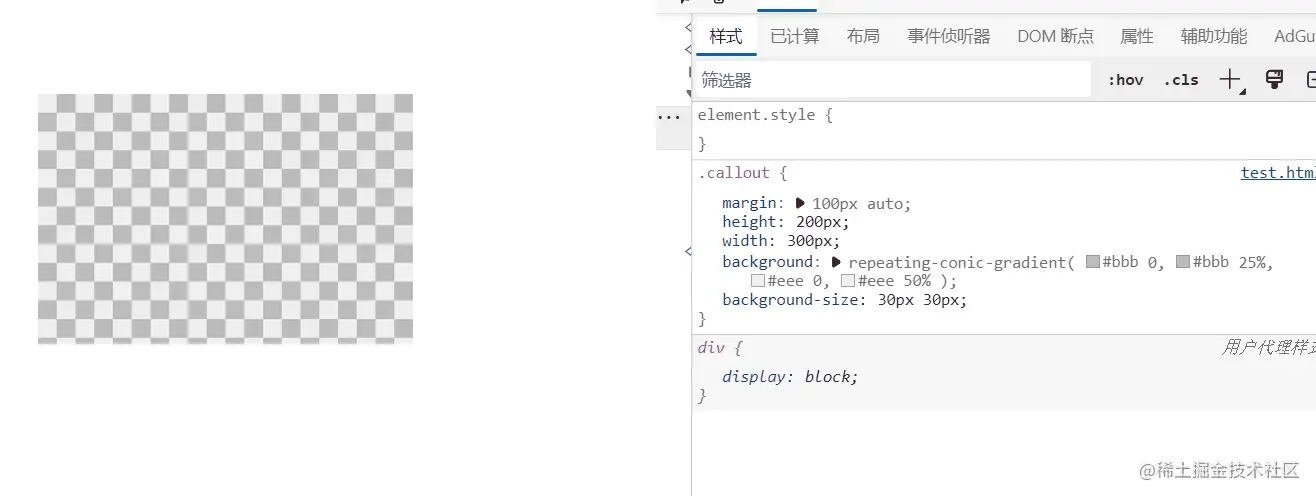Viewport: 1316px width, 496px height.
Task: Open the test.html source link
Action: (x=1278, y=173)
